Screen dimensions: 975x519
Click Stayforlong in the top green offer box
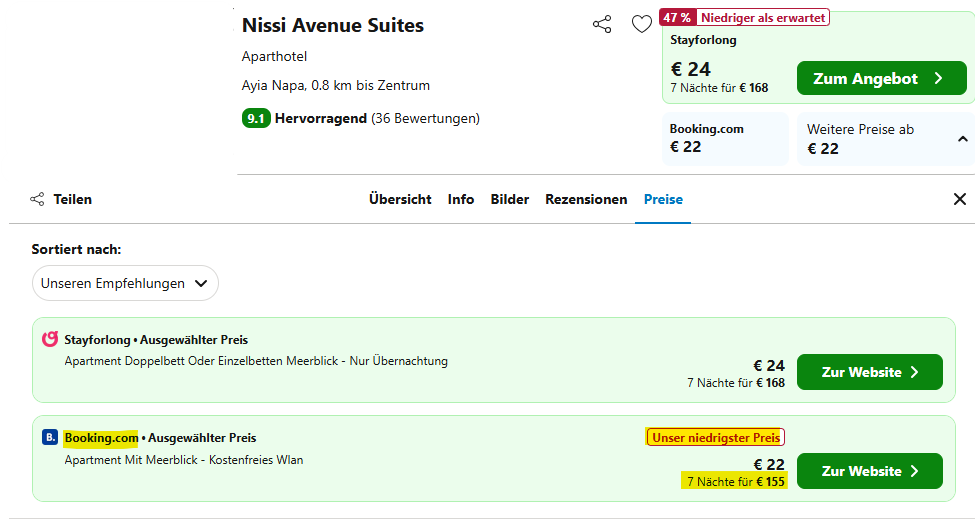(x=703, y=40)
